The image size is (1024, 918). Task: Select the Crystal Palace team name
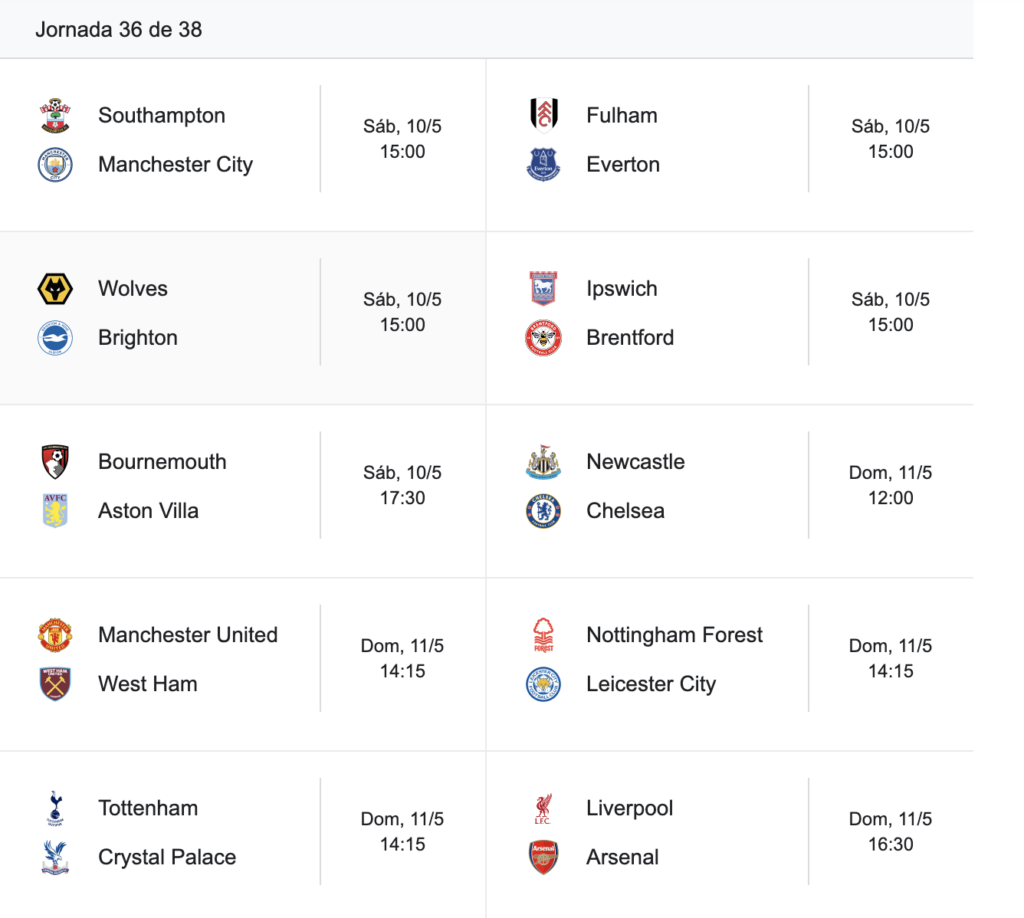coord(167,857)
